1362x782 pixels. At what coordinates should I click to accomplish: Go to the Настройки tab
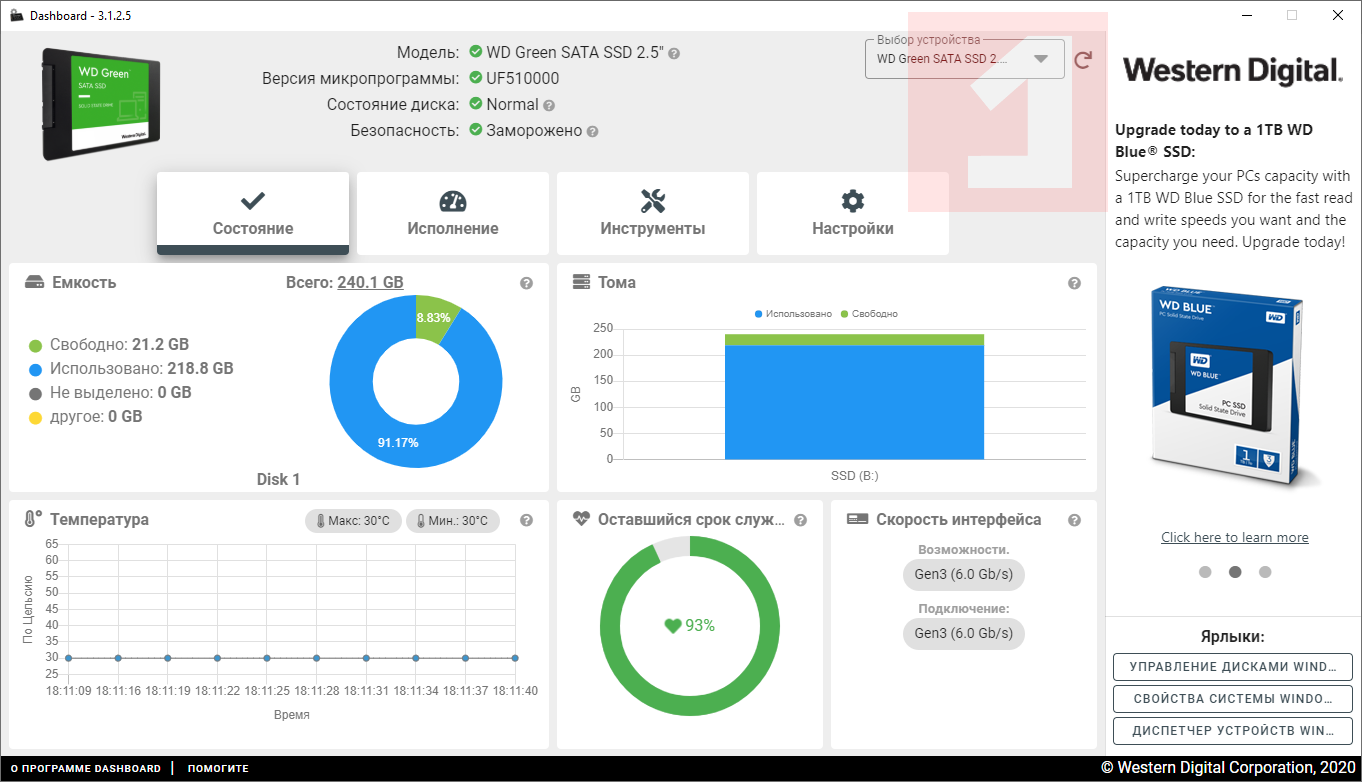pos(853,213)
